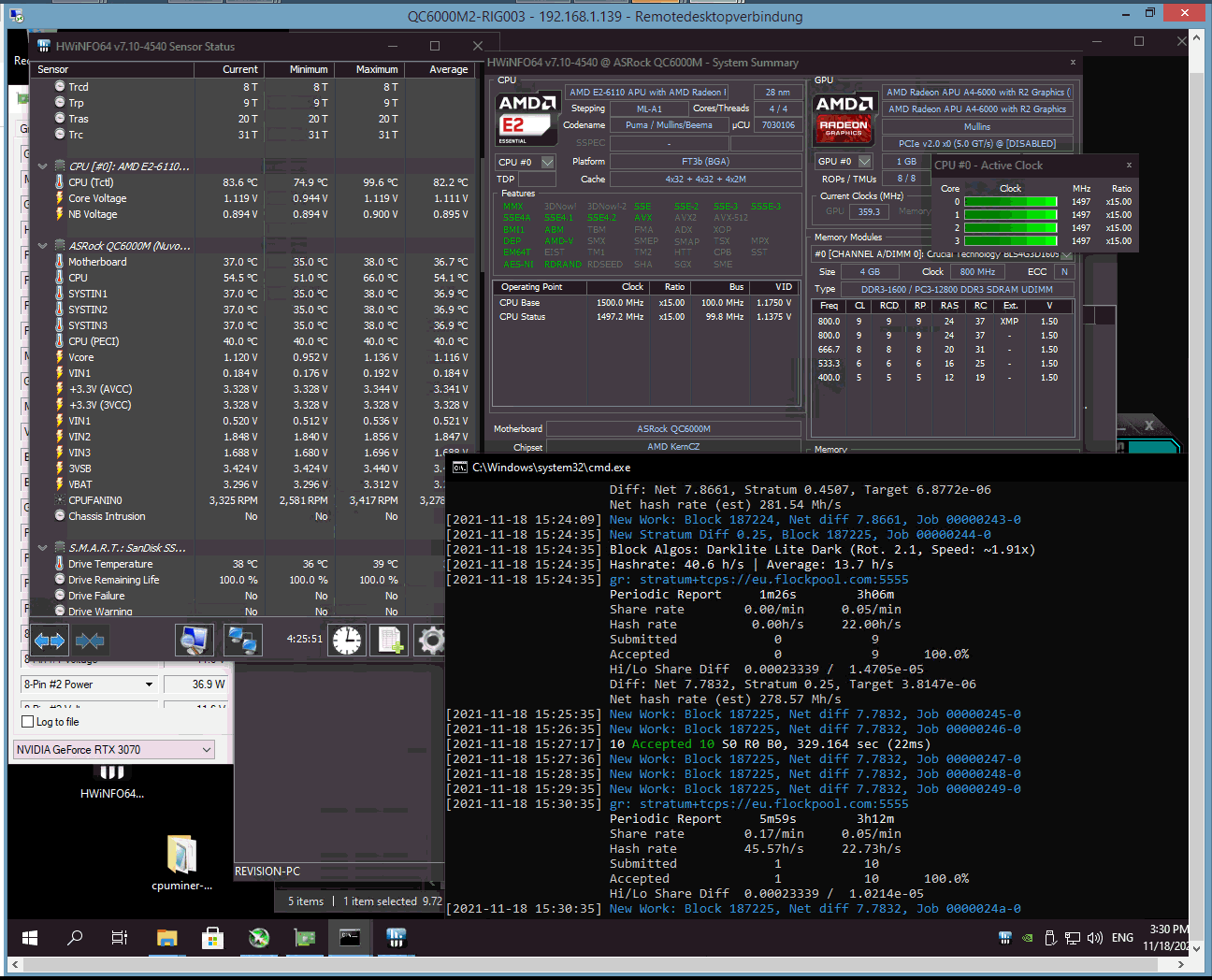Image resolution: width=1212 pixels, height=980 pixels.
Task: Open Task View on the taskbar
Action: pyautogui.click(x=120, y=938)
